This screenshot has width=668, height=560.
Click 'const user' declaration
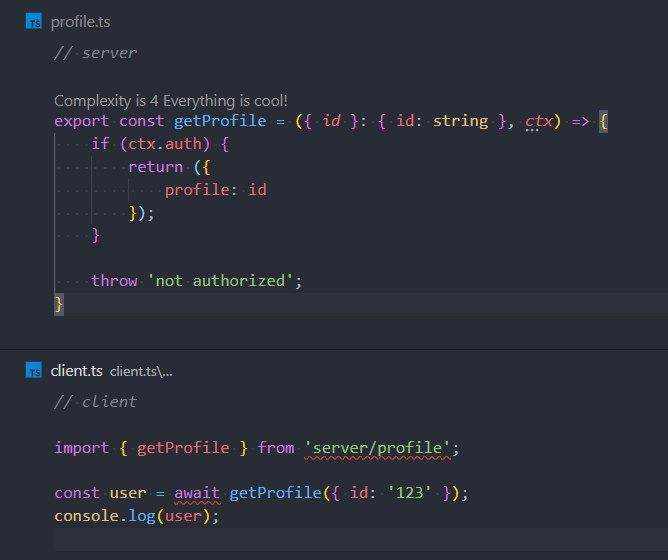100,493
